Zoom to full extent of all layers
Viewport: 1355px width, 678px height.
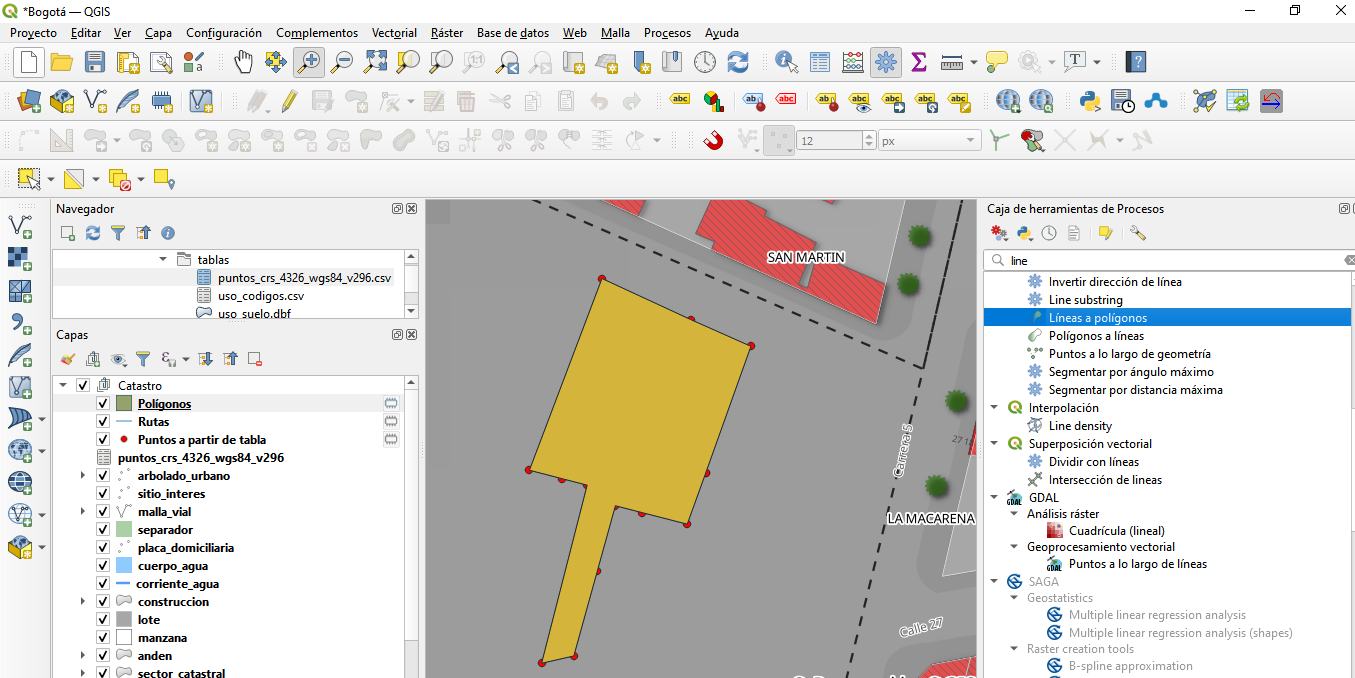click(375, 62)
